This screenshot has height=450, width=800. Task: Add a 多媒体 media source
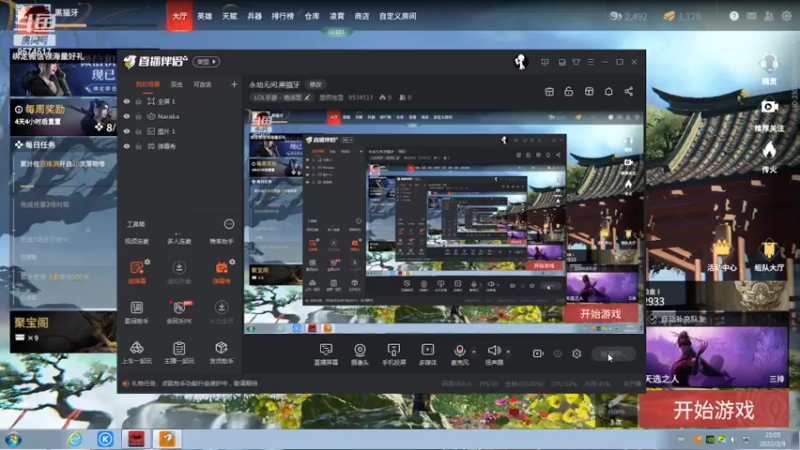(x=428, y=354)
